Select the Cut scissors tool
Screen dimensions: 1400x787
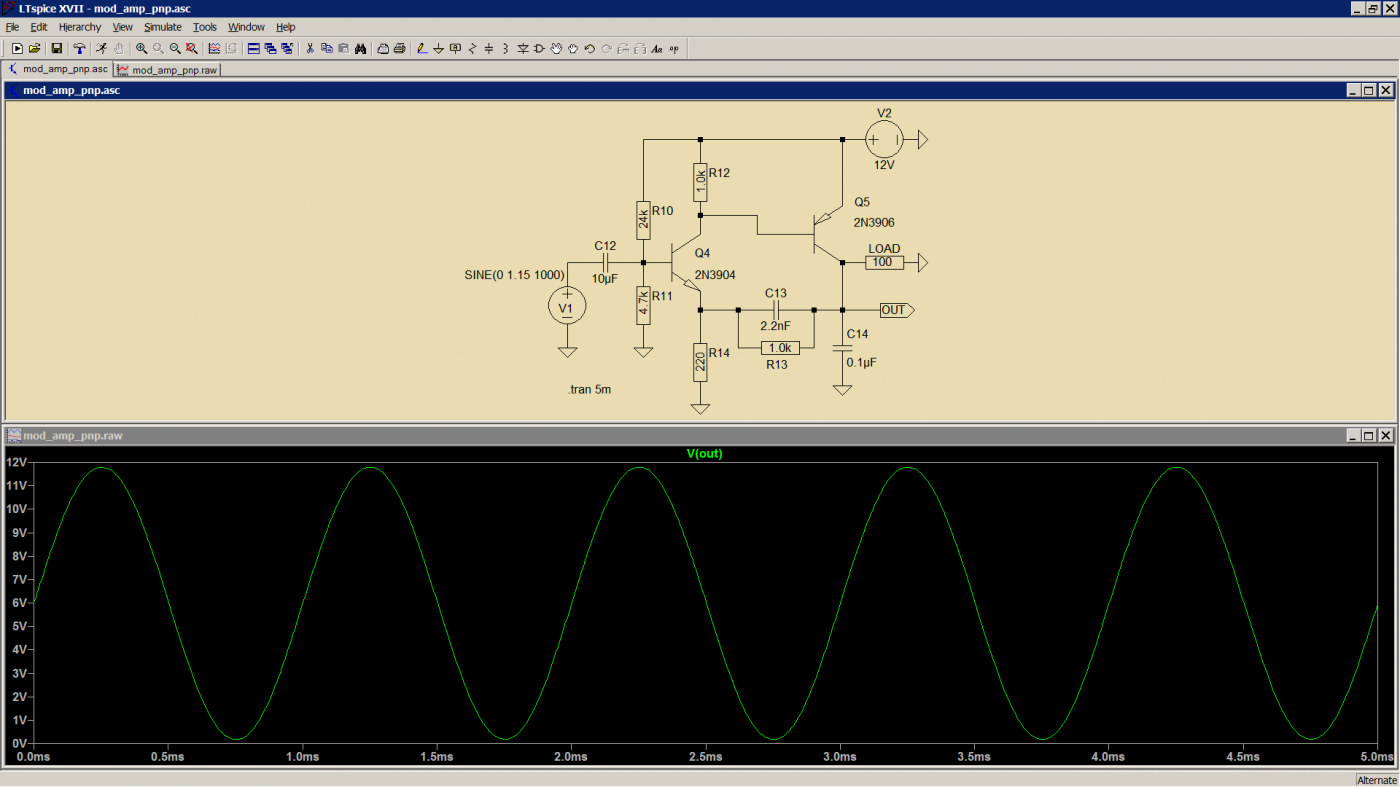(310, 48)
